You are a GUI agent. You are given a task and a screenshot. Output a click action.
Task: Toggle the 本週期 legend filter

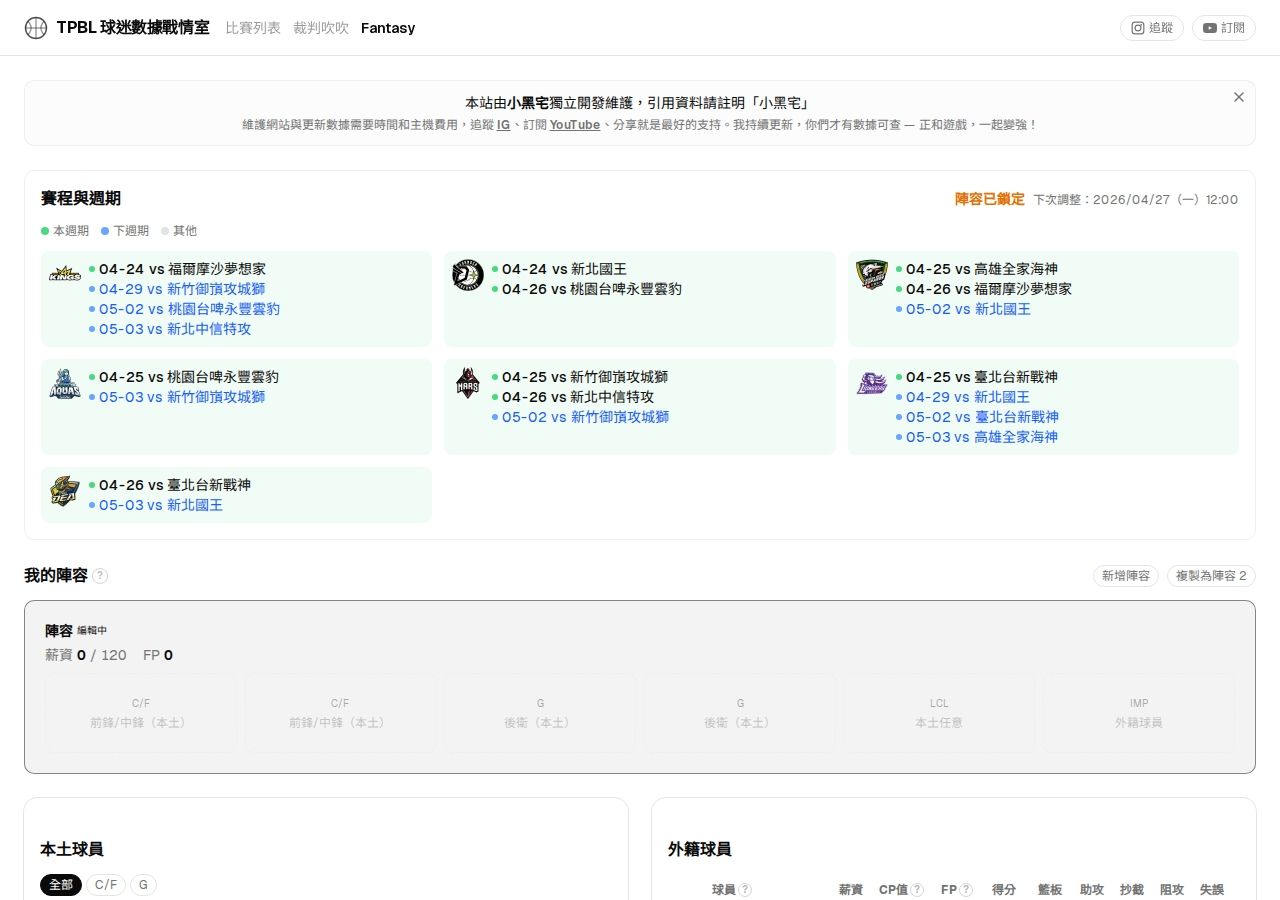(x=66, y=231)
